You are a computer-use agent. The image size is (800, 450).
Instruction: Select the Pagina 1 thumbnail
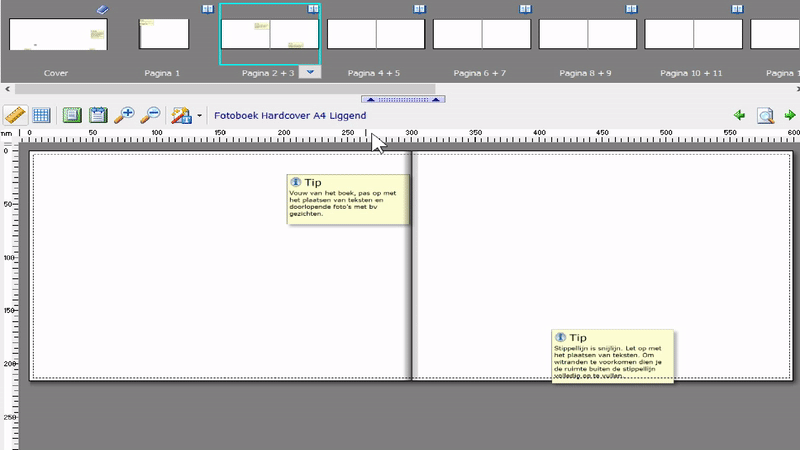(x=164, y=34)
